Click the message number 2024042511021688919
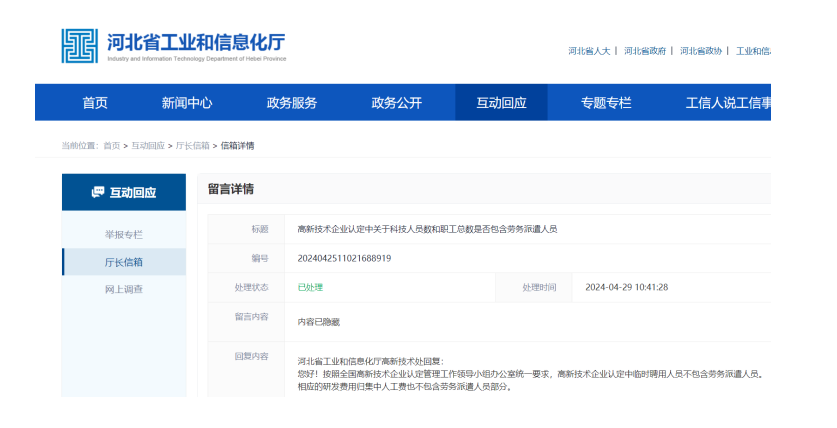Viewport: 837px width, 428px height. (344, 258)
